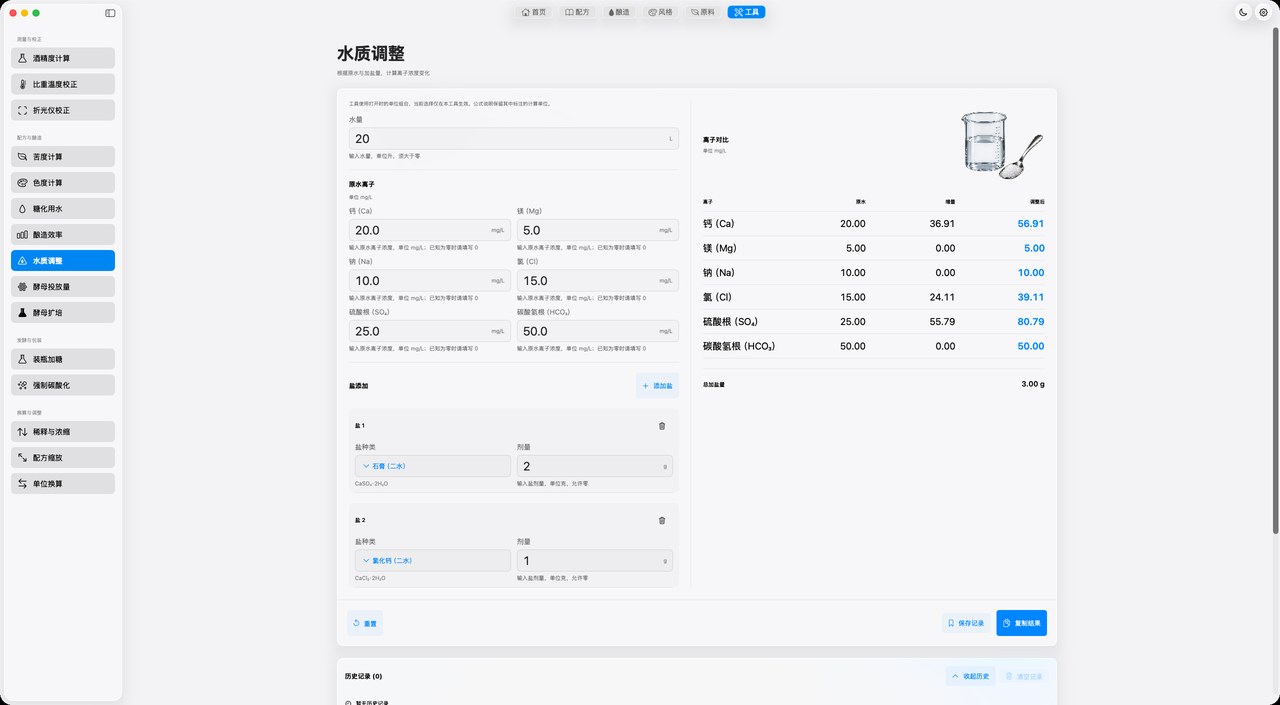1280x705 pixels.
Task: Open 单位换算 conversion tool
Action: (x=63, y=484)
